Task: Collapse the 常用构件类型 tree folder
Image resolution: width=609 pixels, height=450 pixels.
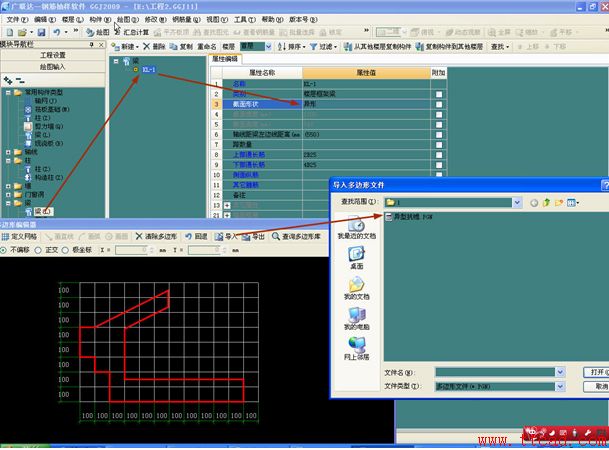Action: click(x=8, y=92)
